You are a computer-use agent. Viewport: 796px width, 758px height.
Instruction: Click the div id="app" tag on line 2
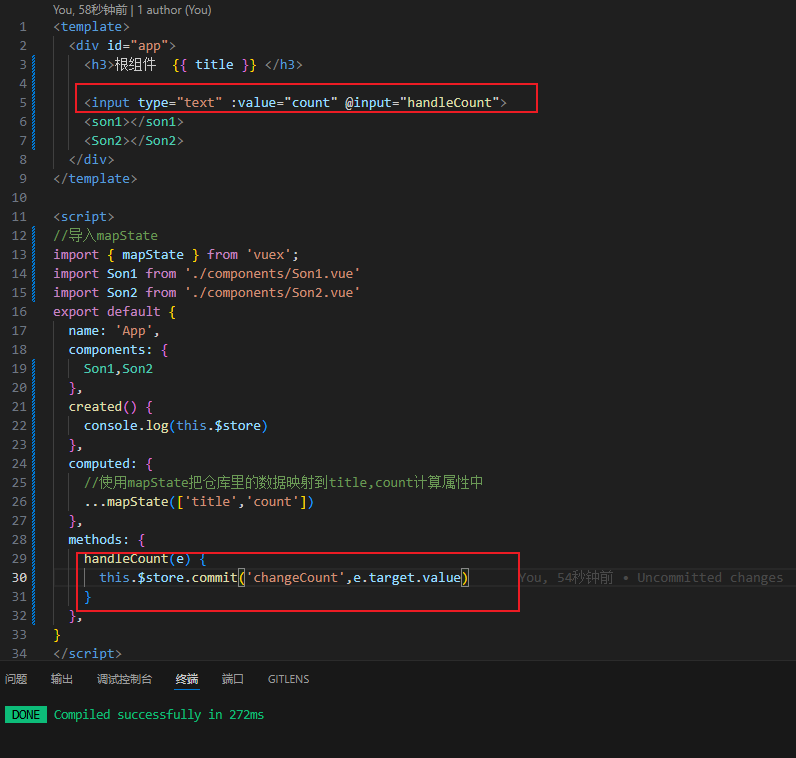(x=122, y=46)
